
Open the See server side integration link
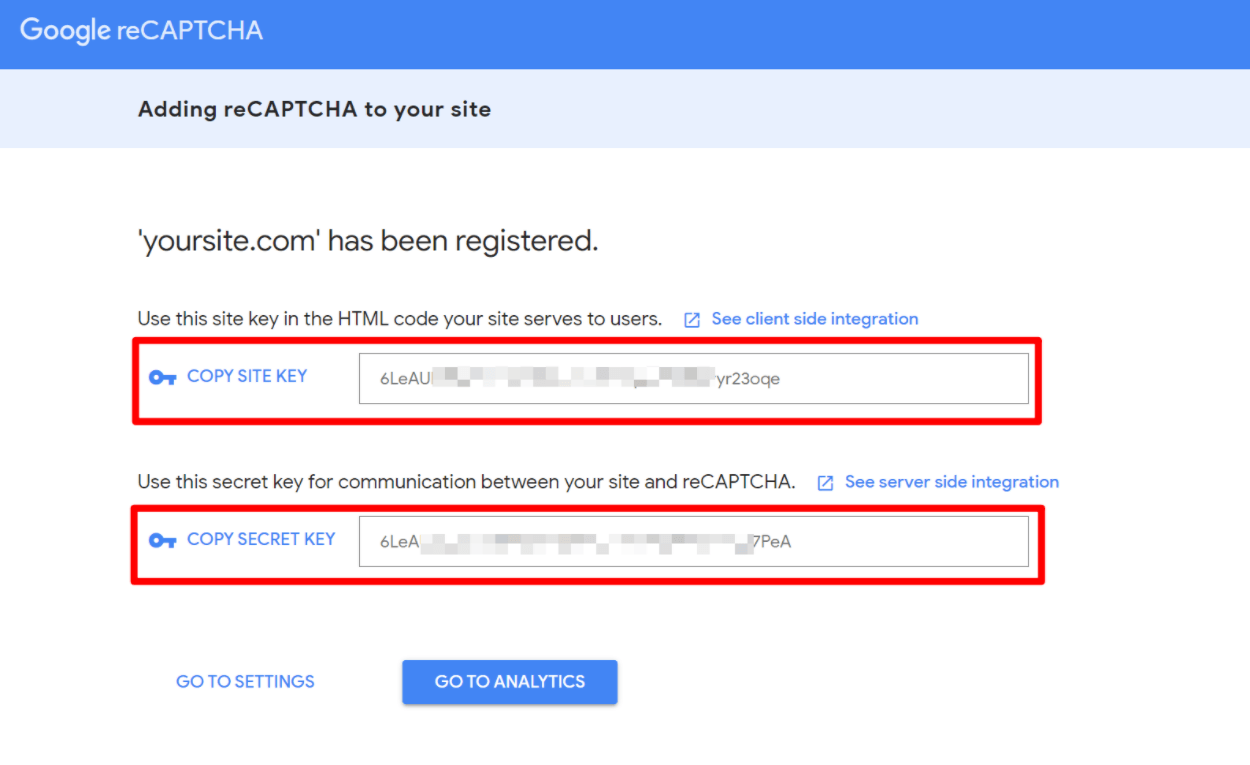pyautogui.click(x=952, y=482)
